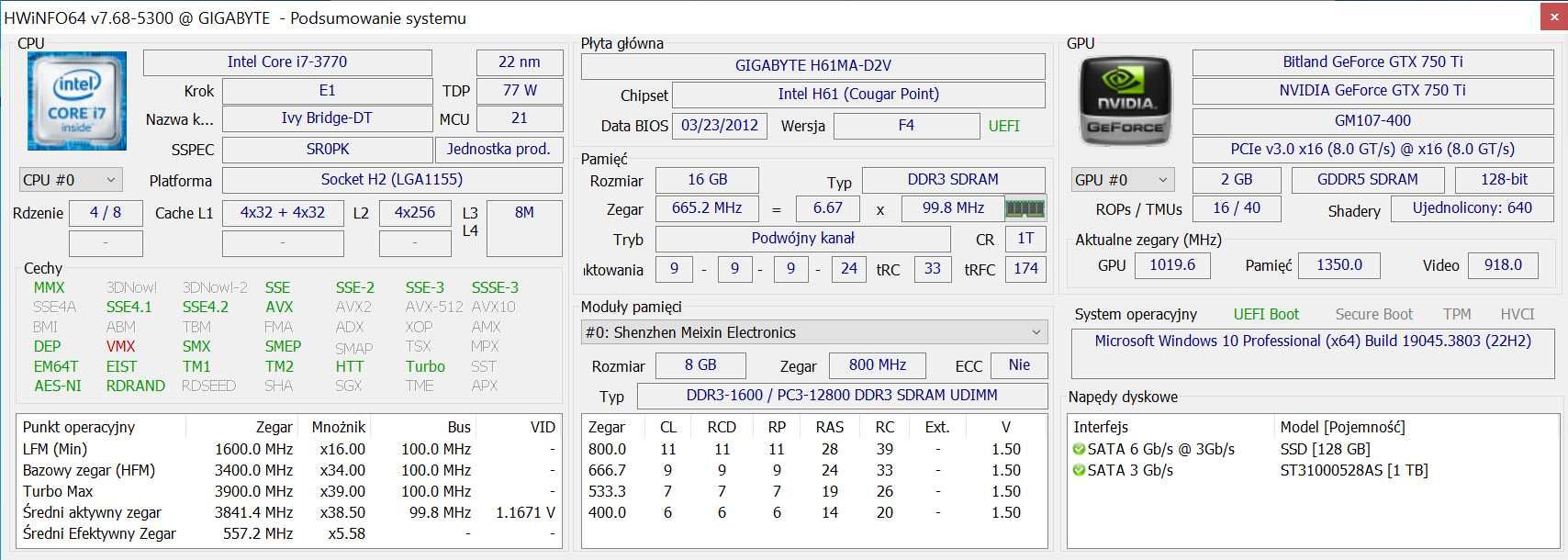Click the Video clock value 918.0
Screen dimensions: 1568x560
1503,265
